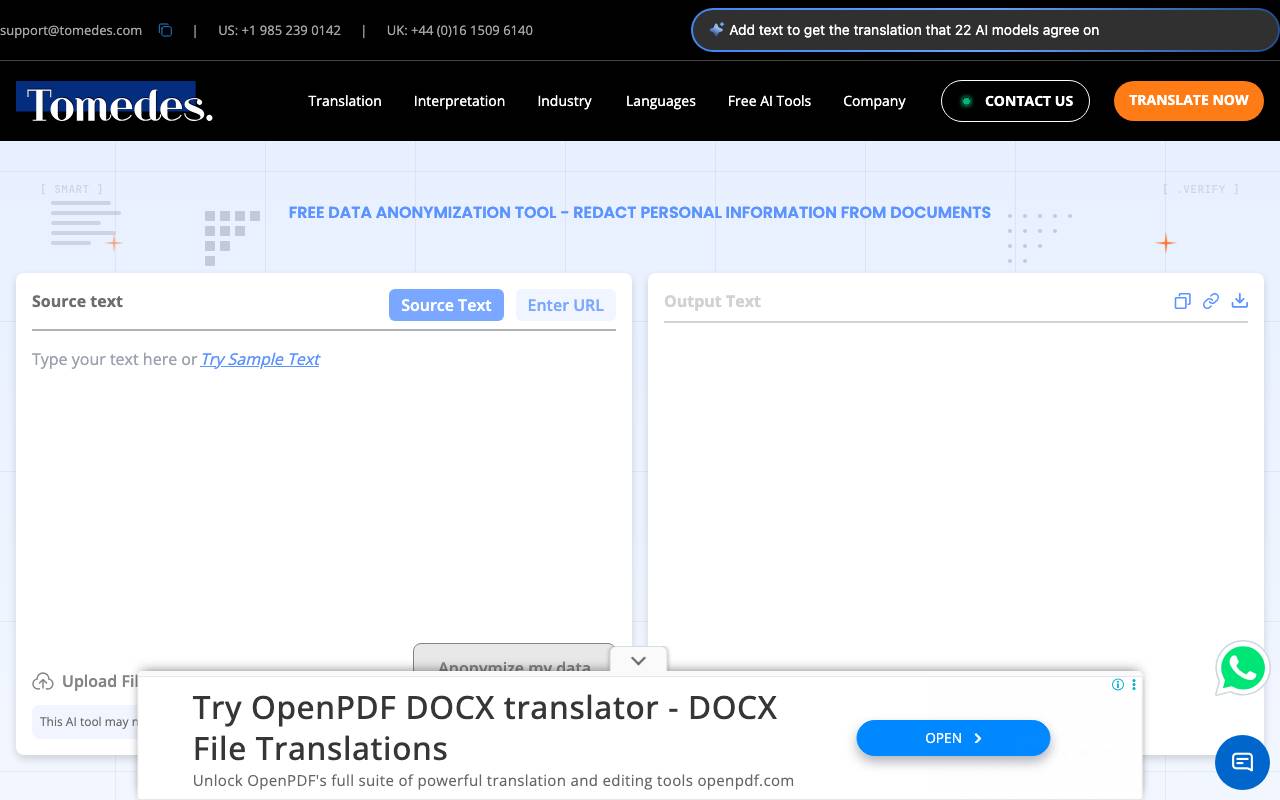Open the Interpretation menu
1280x800 pixels.
(x=459, y=101)
